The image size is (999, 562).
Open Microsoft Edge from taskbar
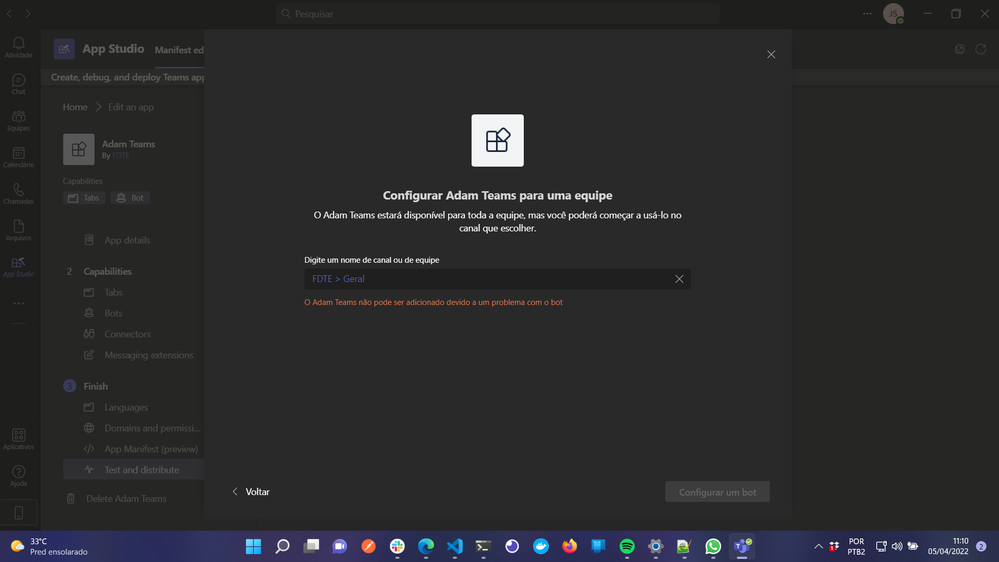point(426,546)
